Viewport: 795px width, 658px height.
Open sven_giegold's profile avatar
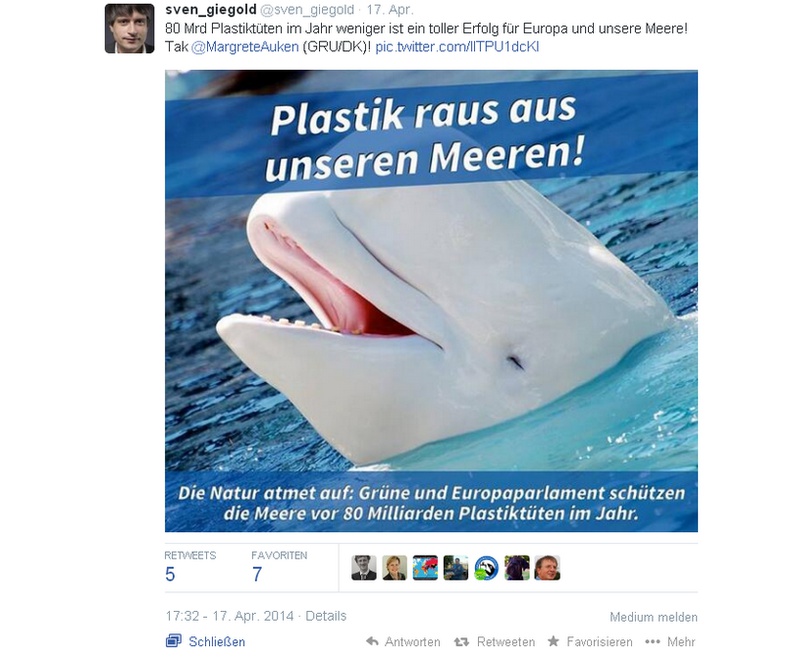tap(129, 28)
